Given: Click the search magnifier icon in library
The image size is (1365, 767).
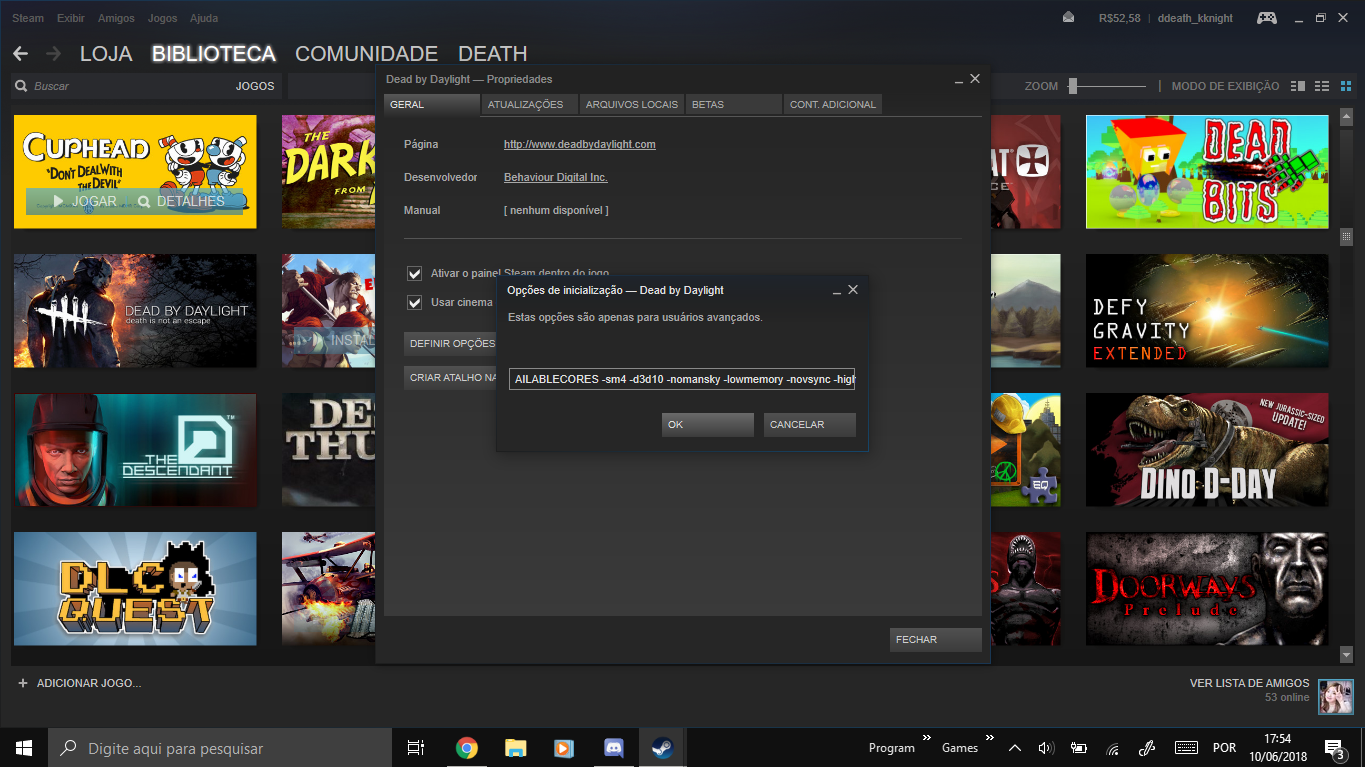Looking at the screenshot, I should click(21, 86).
